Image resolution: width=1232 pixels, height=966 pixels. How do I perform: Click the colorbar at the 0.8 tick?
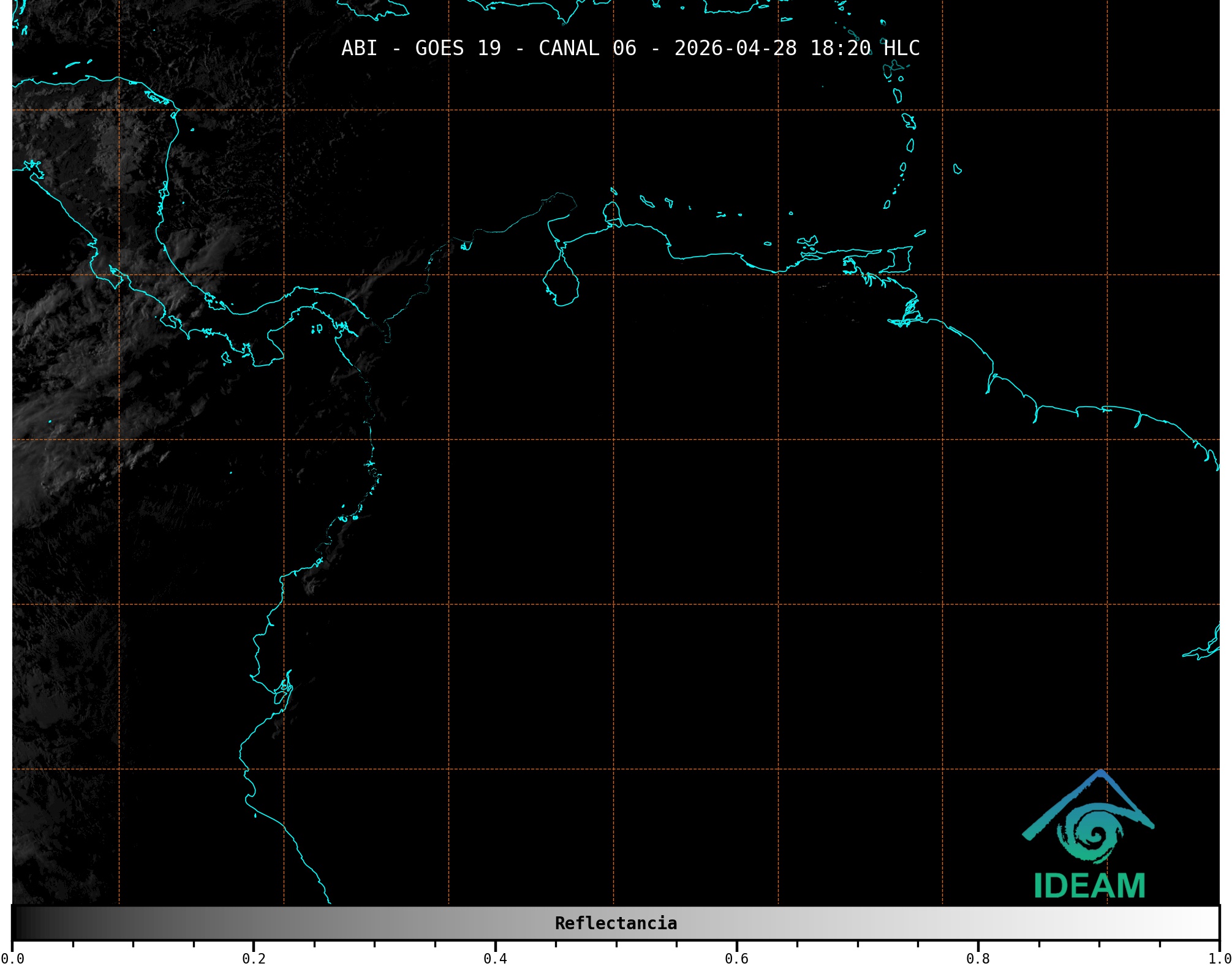978,923
